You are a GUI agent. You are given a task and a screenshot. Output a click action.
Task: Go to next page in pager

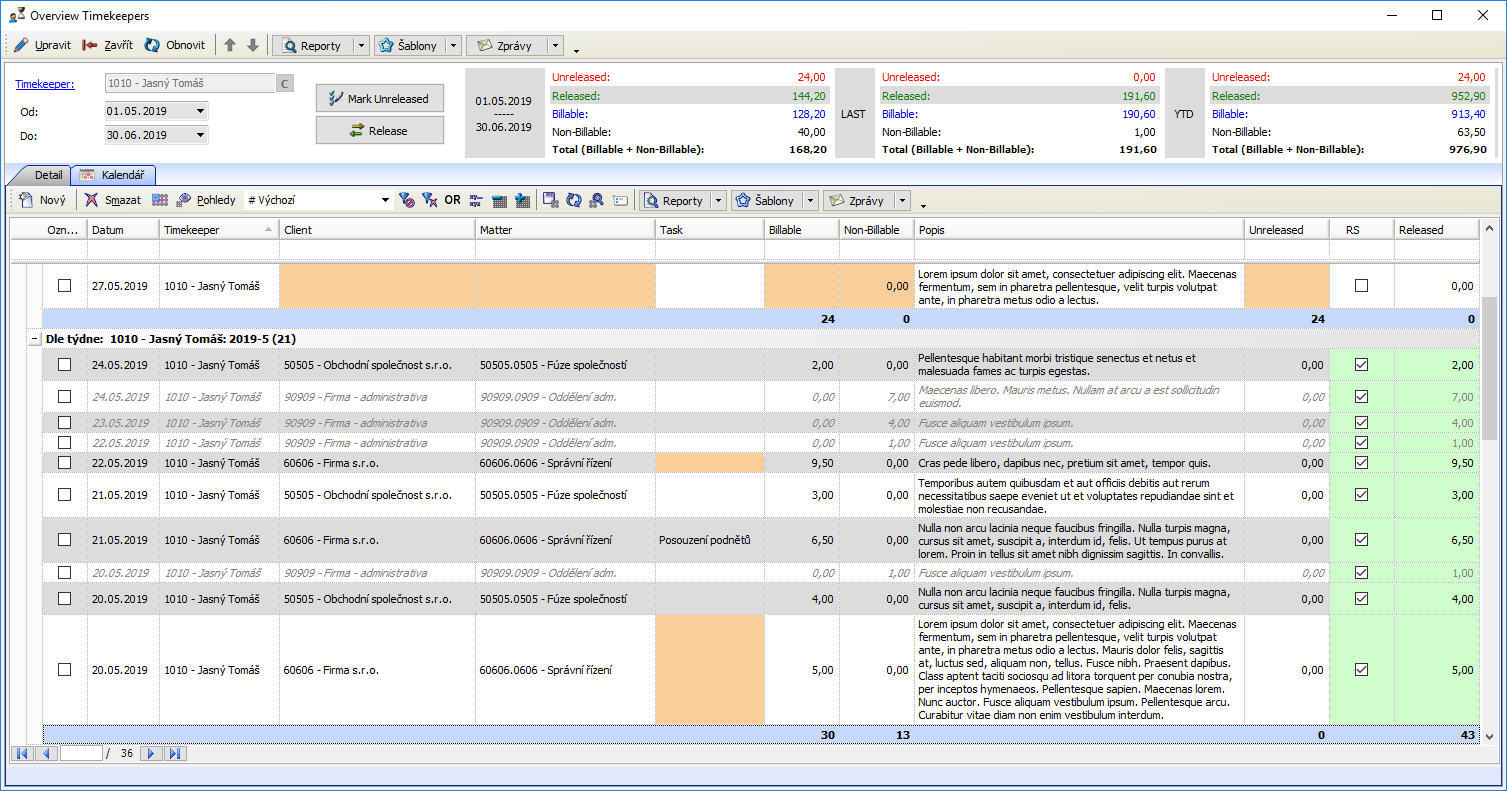152,753
